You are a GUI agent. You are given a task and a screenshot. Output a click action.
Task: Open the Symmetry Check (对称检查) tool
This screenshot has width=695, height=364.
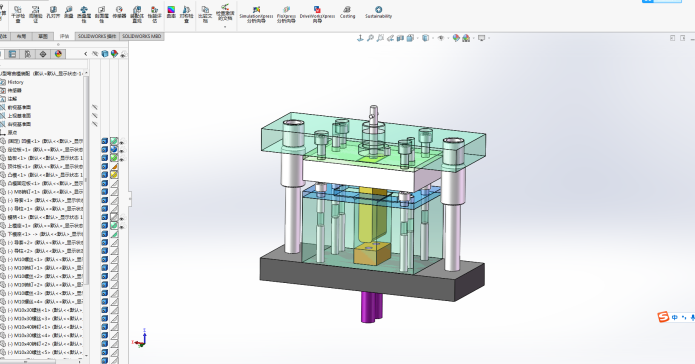(187, 15)
